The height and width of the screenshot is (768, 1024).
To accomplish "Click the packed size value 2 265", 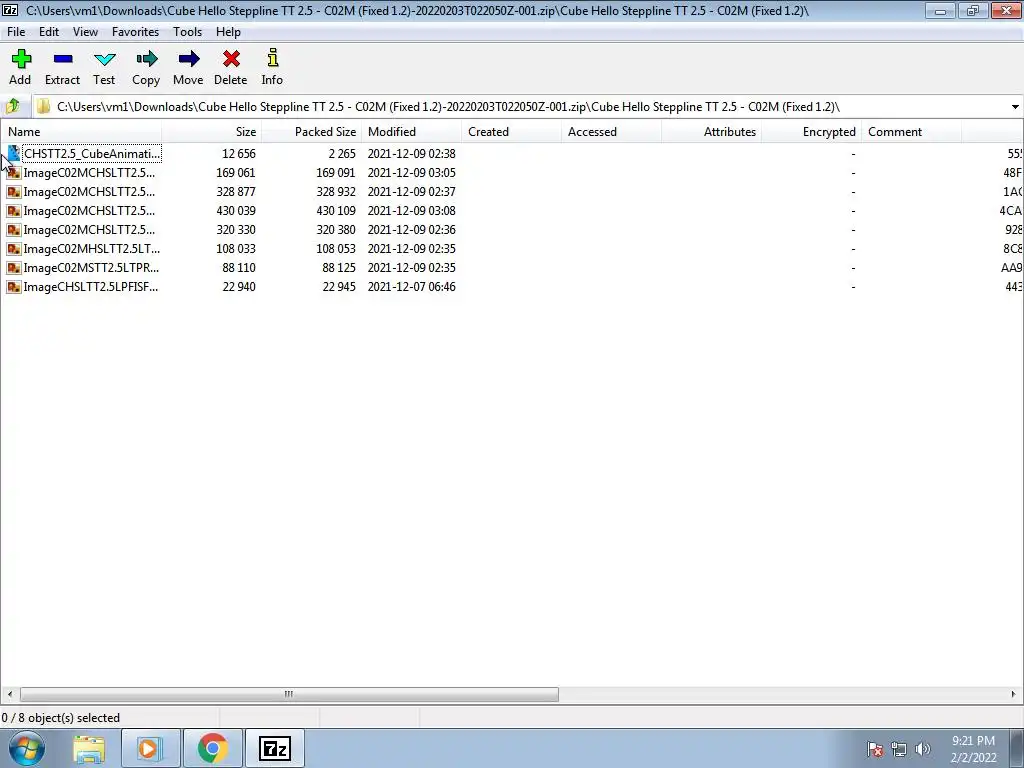I will (342, 153).
